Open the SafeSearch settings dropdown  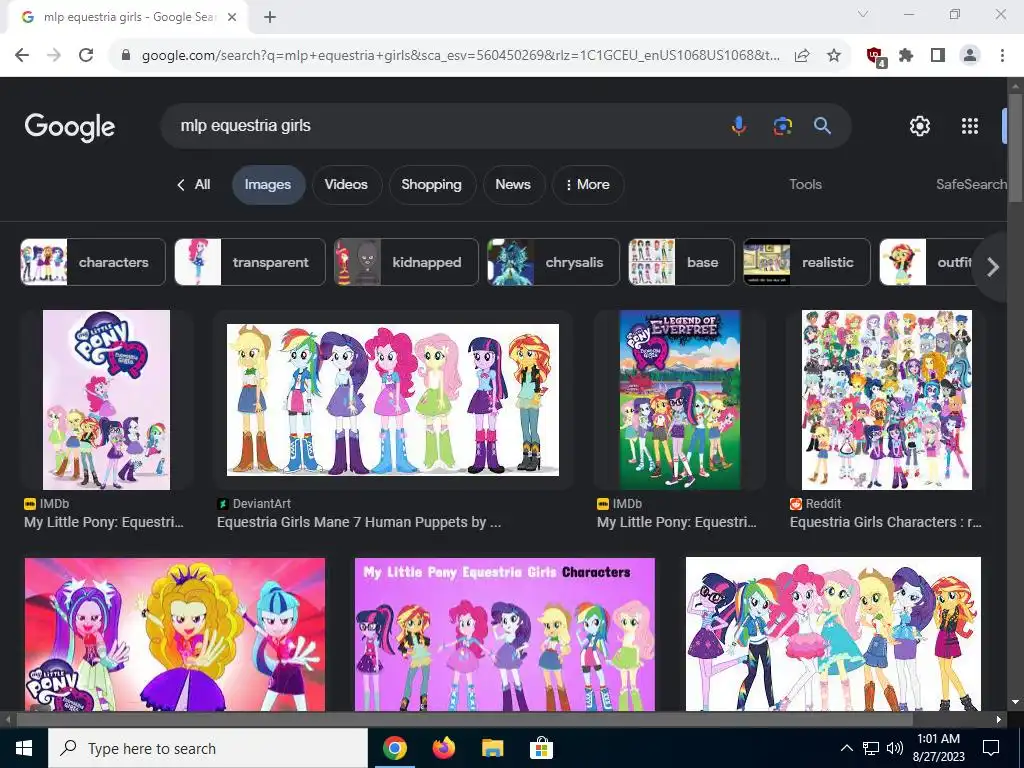[x=971, y=185]
